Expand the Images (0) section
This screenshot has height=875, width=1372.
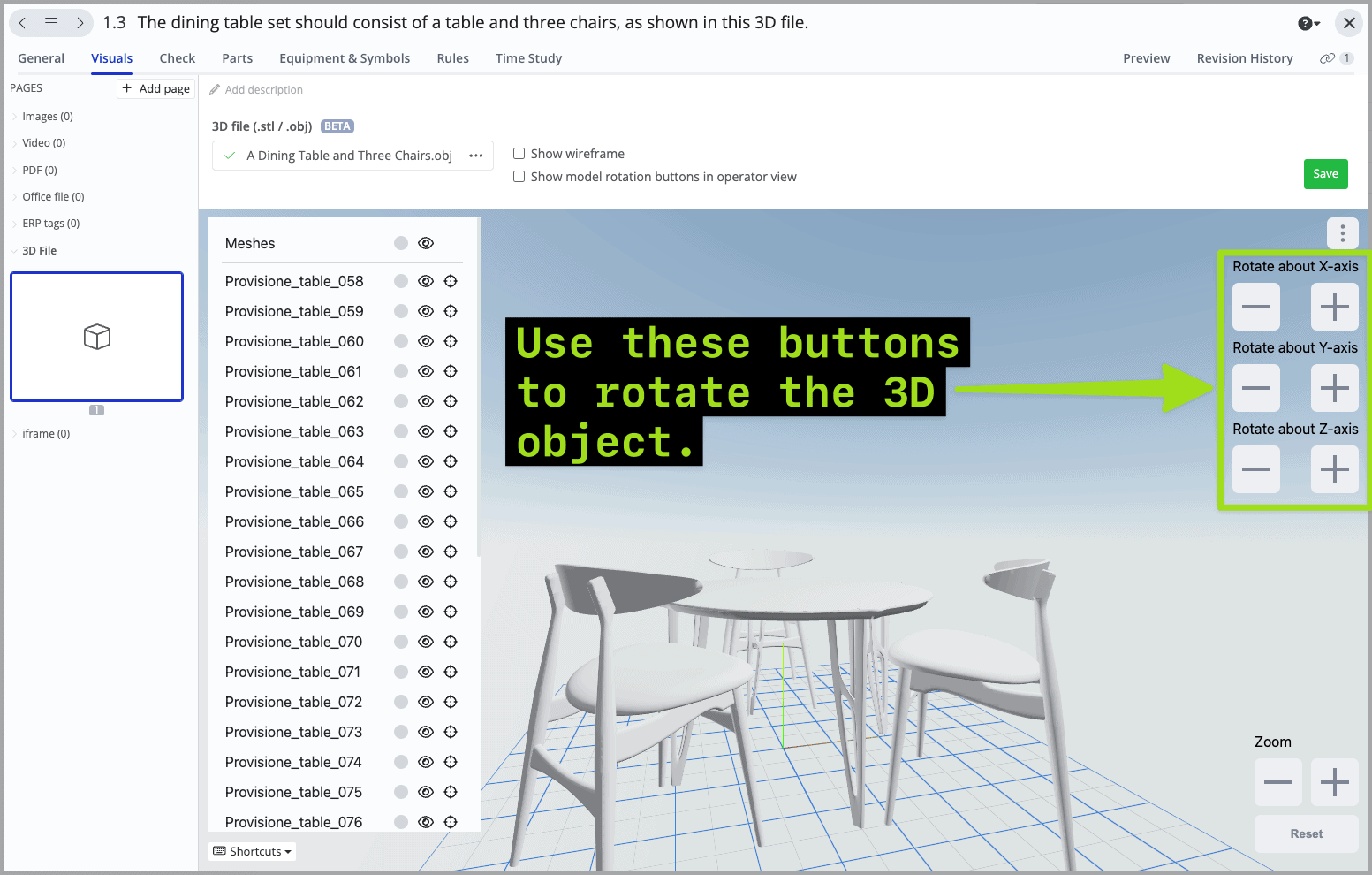coord(46,116)
